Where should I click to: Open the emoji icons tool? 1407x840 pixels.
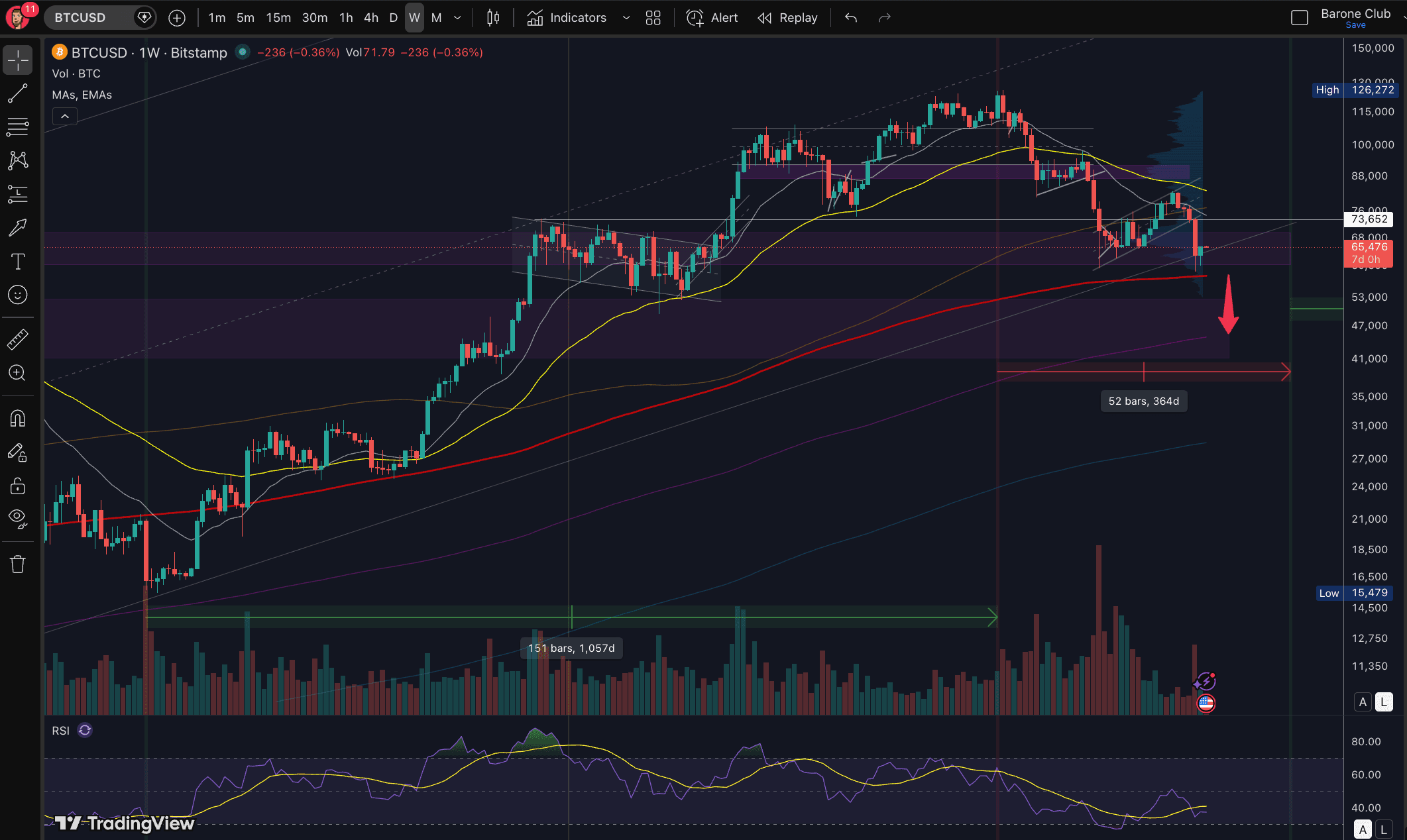coord(18,295)
